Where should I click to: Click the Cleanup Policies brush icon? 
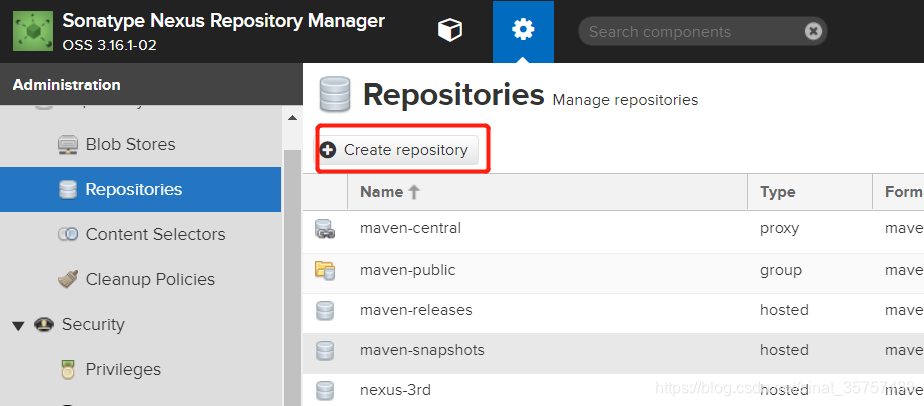(68, 279)
